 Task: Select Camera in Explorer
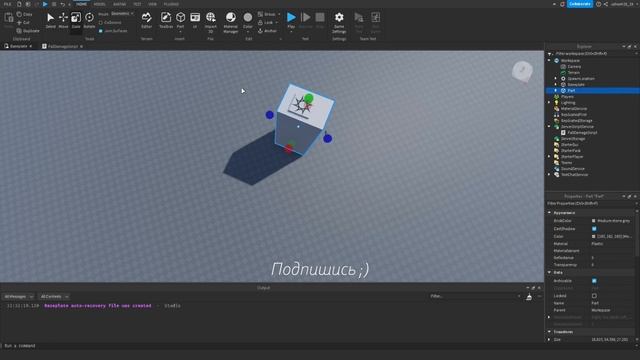tap(574, 66)
